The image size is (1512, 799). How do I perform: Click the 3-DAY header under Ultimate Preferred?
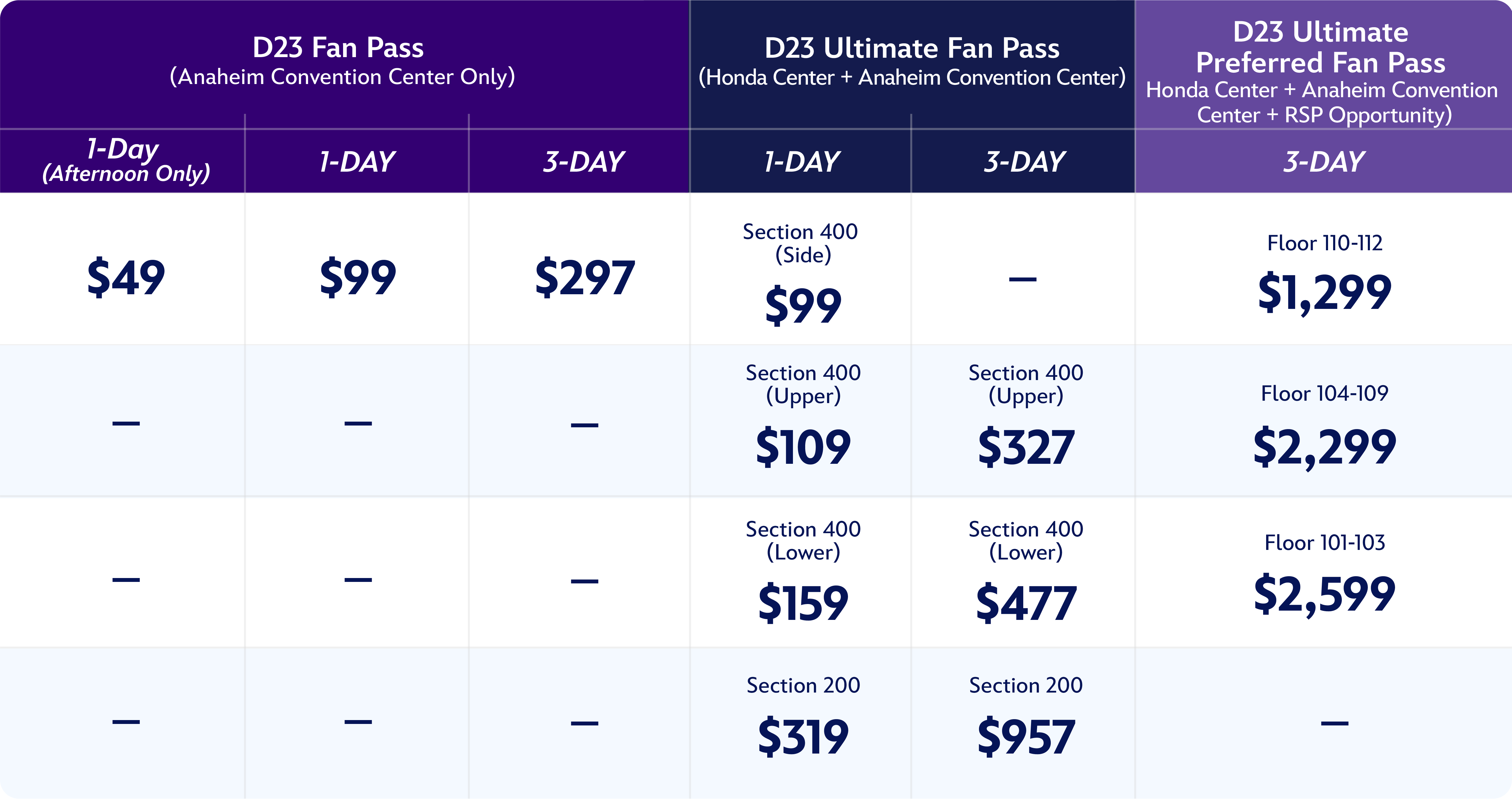(x=1324, y=161)
